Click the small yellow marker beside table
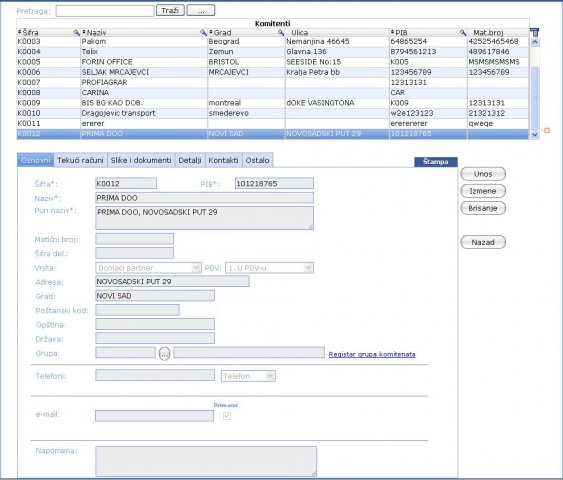Screen dimensions: 563x480 pos(547,130)
